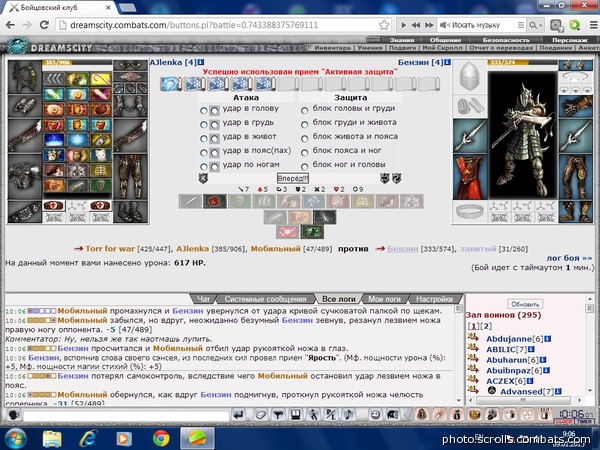600x450 pixels.
Task: Open Chrome from the taskbar
Action: pos(161,439)
